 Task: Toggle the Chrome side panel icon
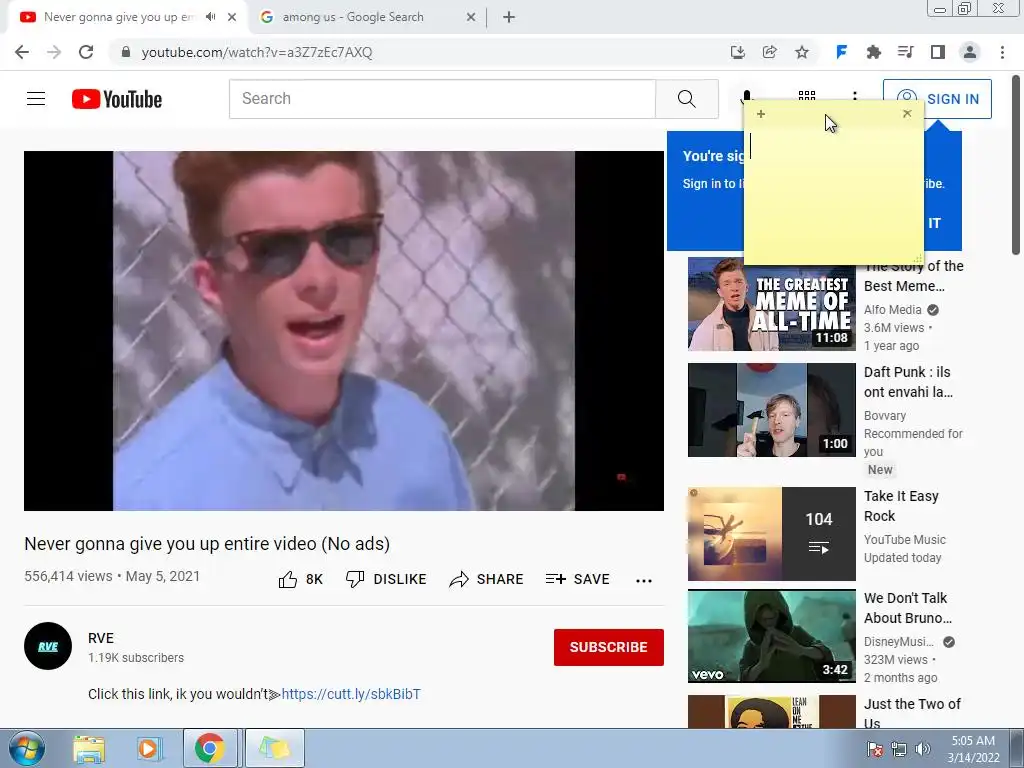coord(938,52)
